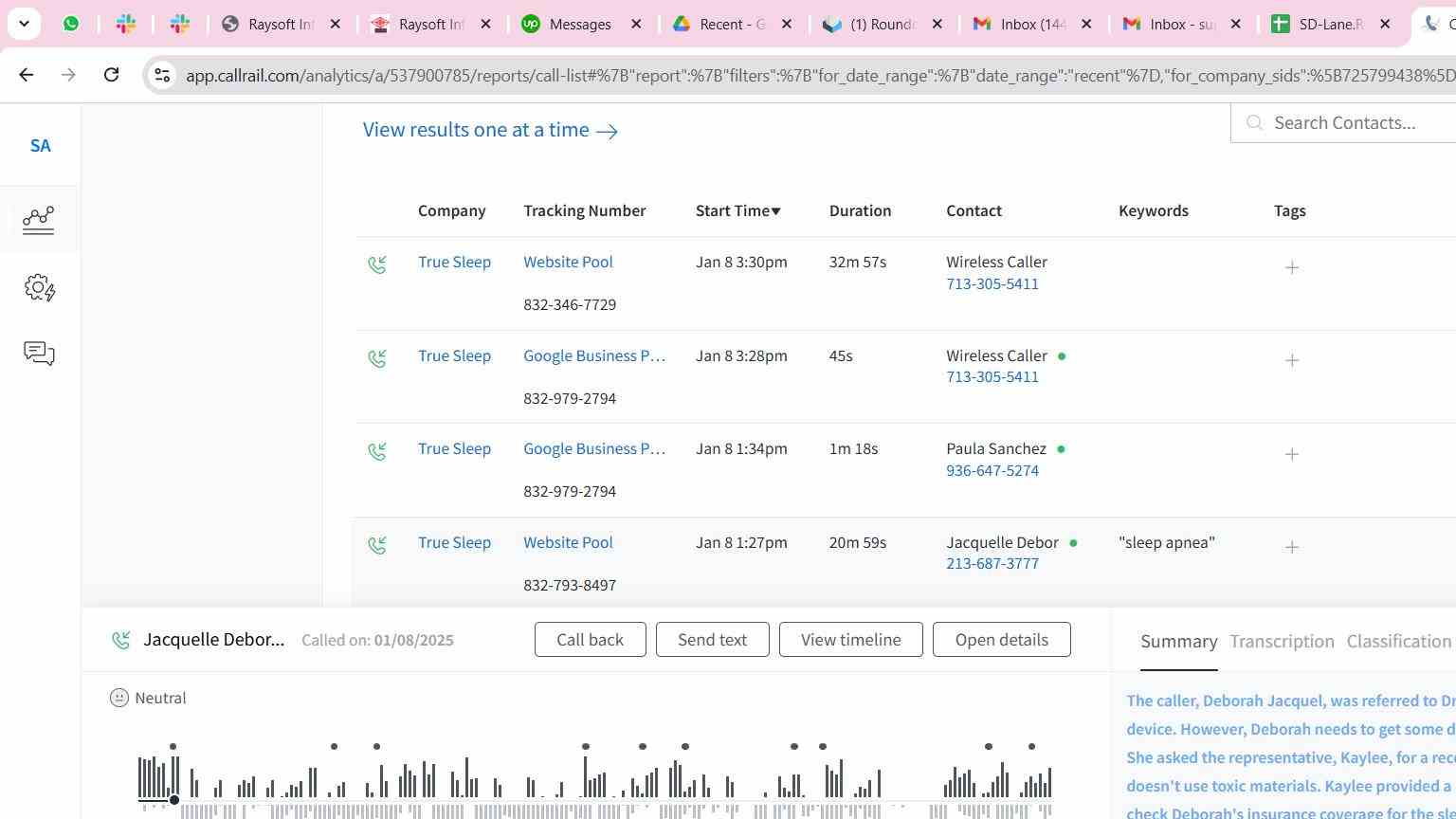Open True Sleep company in 3:30pm row
The height and width of the screenshot is (819, 1456).
coord(454,262)
